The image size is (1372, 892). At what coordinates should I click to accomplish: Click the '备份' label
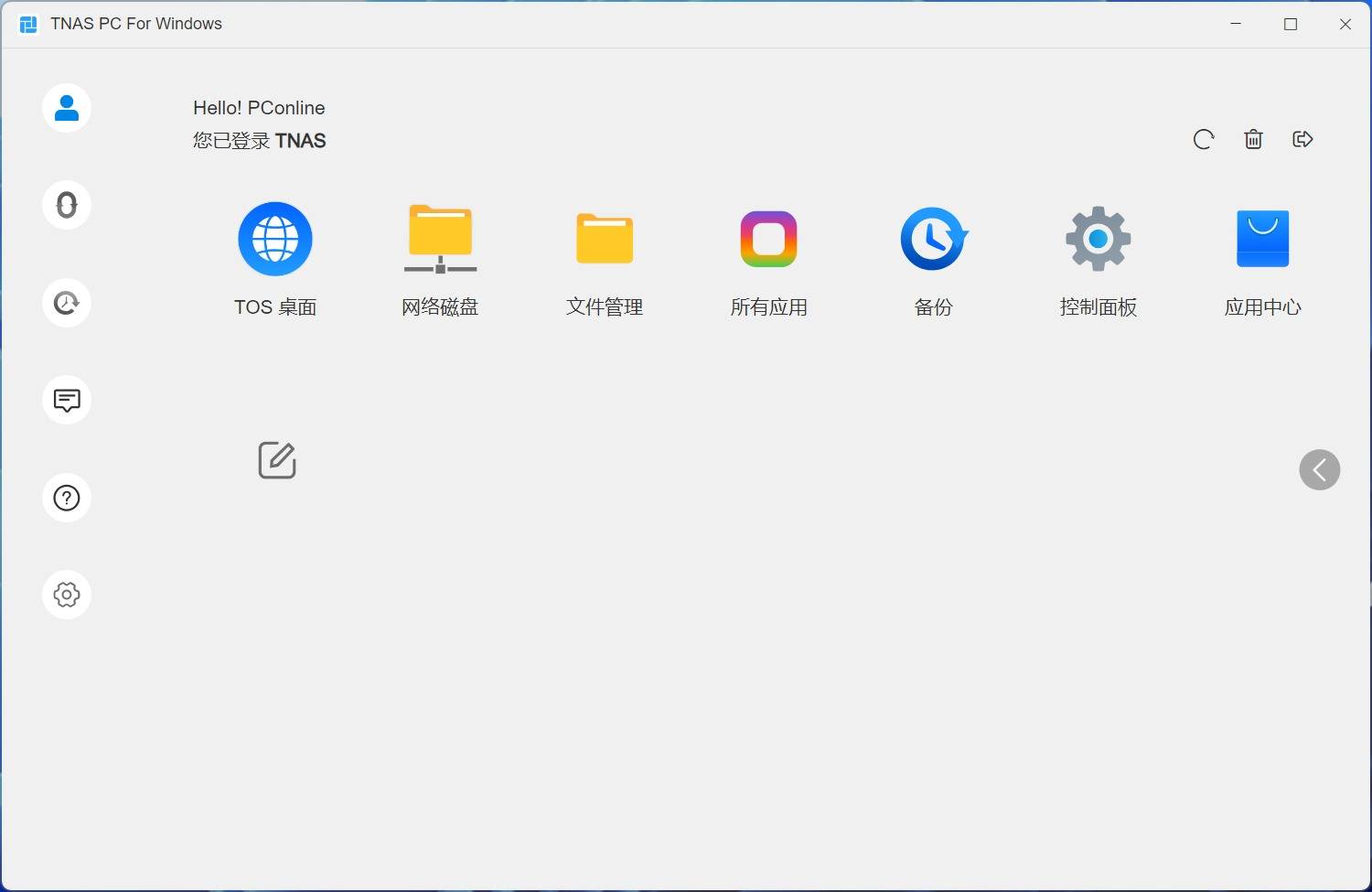click(x=934, y=307)
